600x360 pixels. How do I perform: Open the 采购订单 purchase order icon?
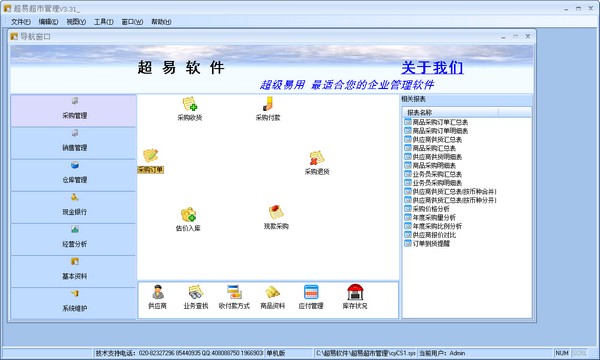tap(150, 161)
